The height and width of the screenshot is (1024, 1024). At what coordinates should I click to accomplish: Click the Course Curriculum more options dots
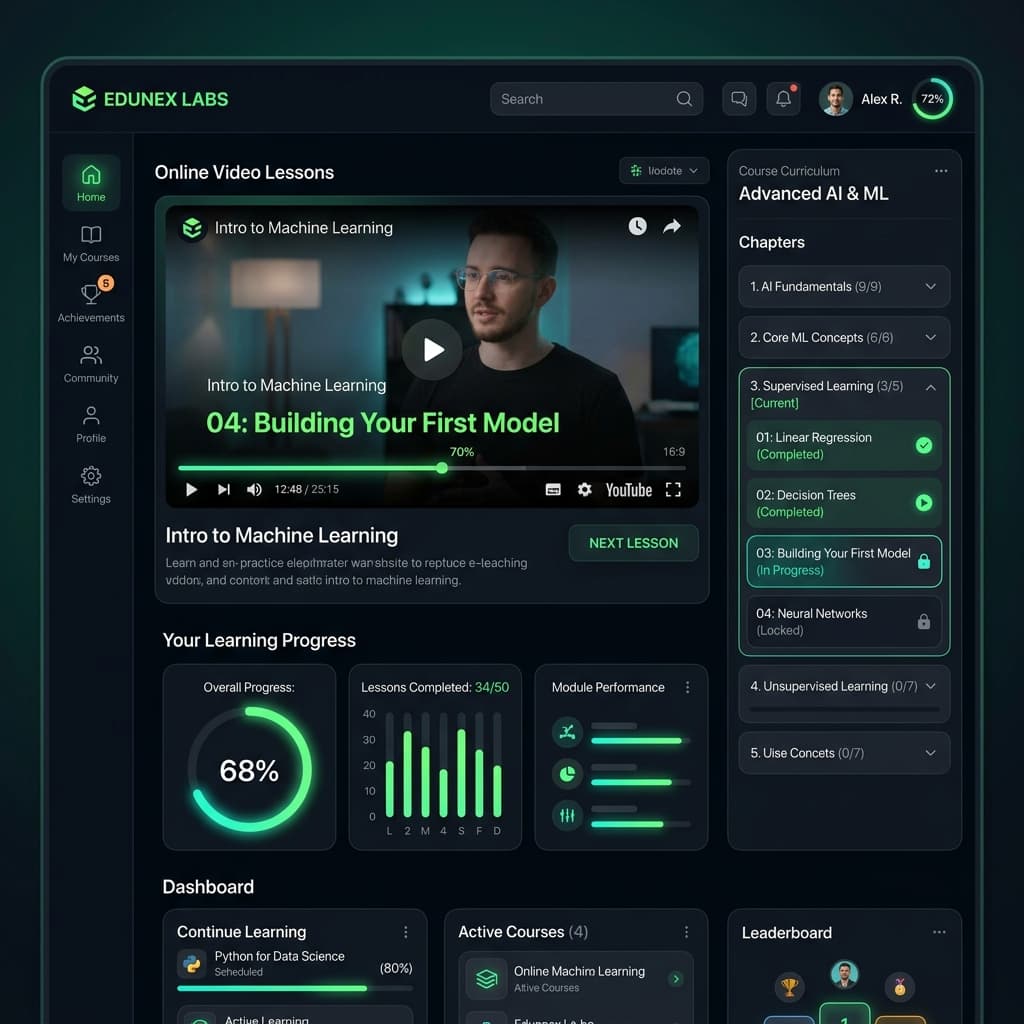pyautogui.click(x=940, y=171)
